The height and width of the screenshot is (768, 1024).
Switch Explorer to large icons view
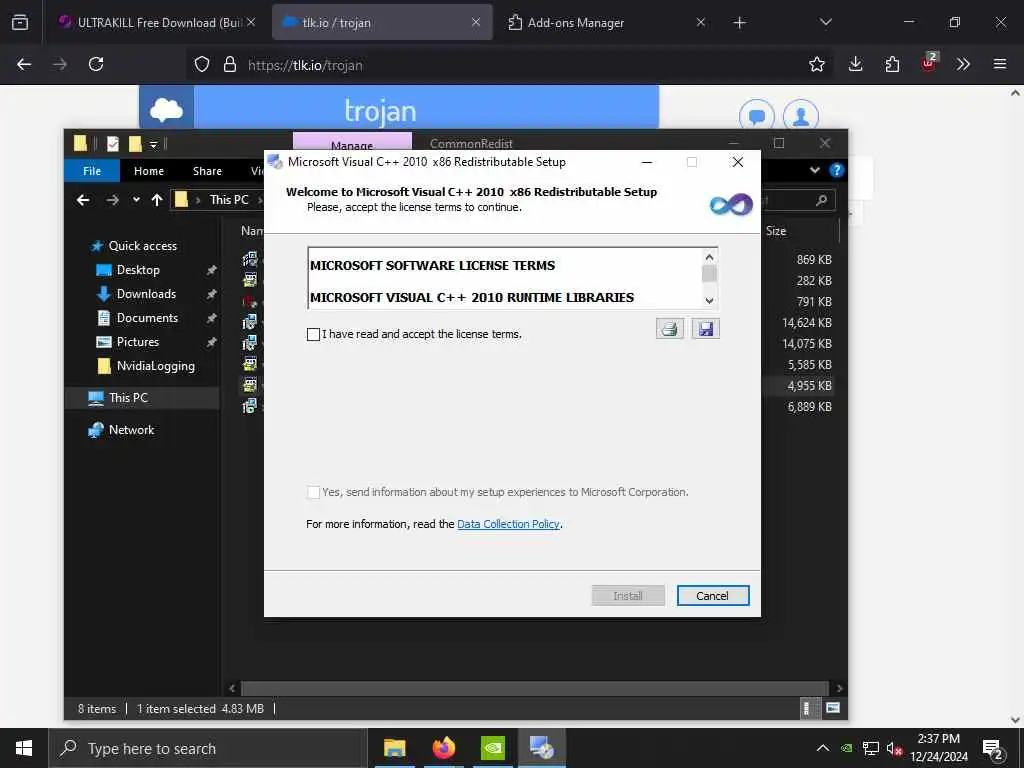[x=833, y=709]
